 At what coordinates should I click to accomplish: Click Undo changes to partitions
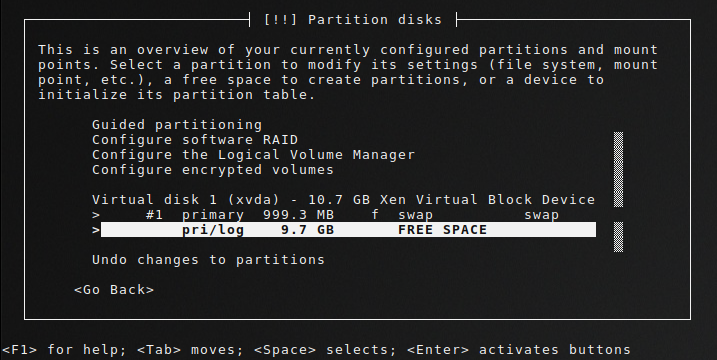(x=208, y=260)
